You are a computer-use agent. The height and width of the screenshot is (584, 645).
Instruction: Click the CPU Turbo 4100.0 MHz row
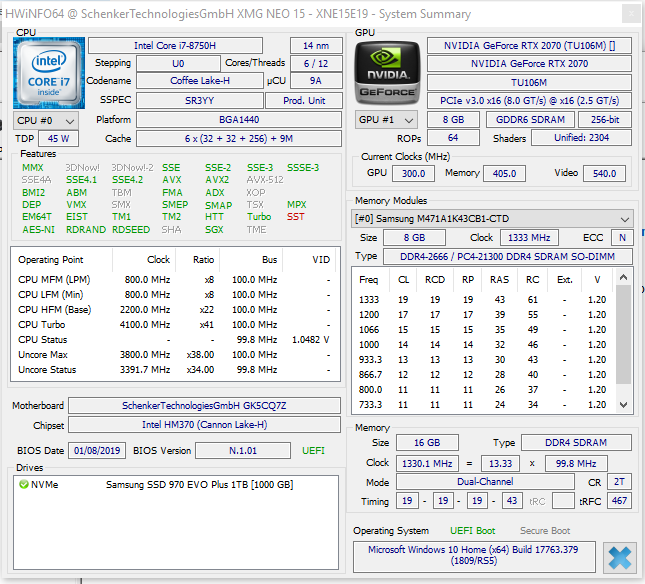point(175,325)
